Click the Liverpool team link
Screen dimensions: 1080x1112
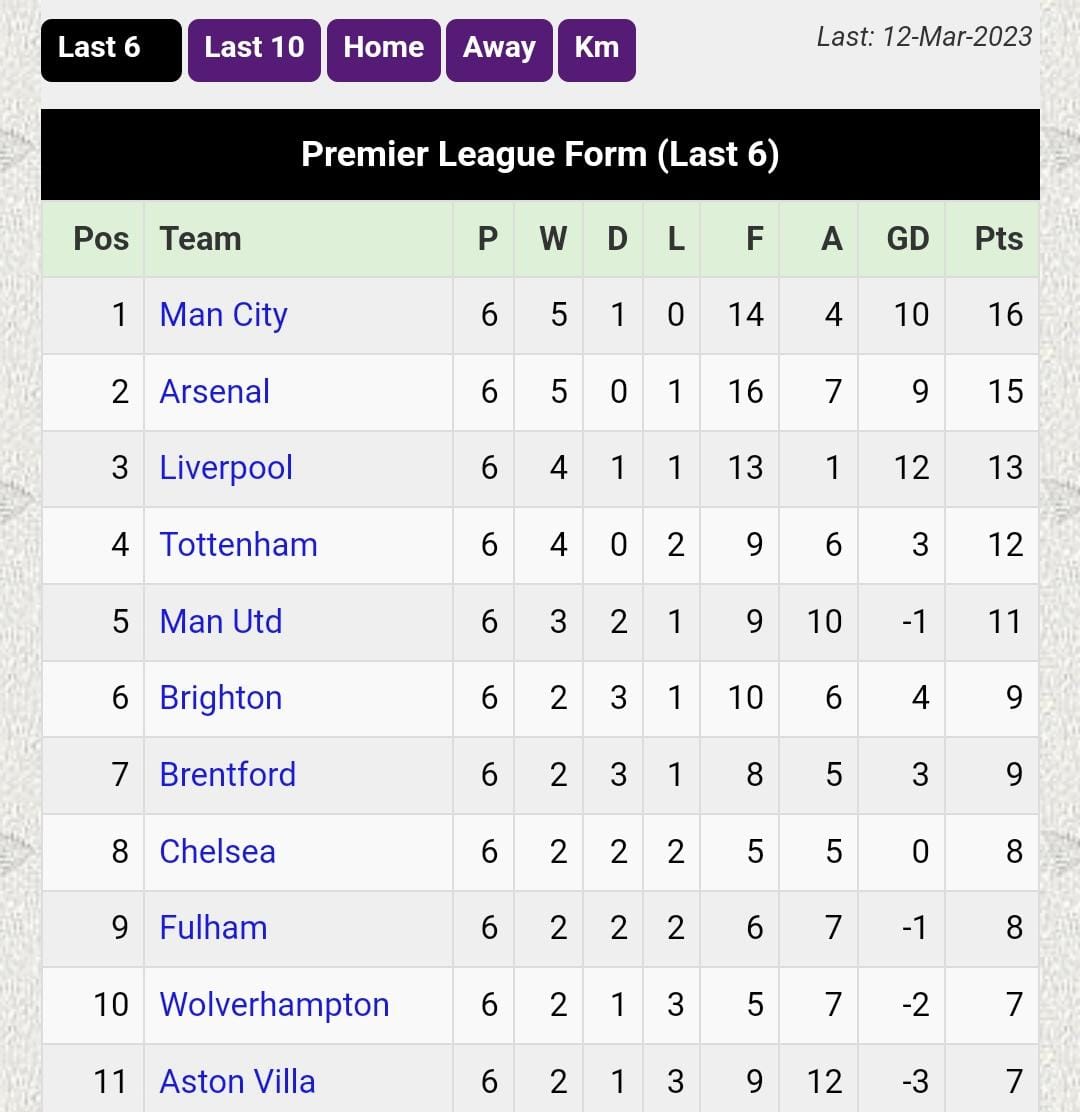pyautogui.click(x=226, y=468)
